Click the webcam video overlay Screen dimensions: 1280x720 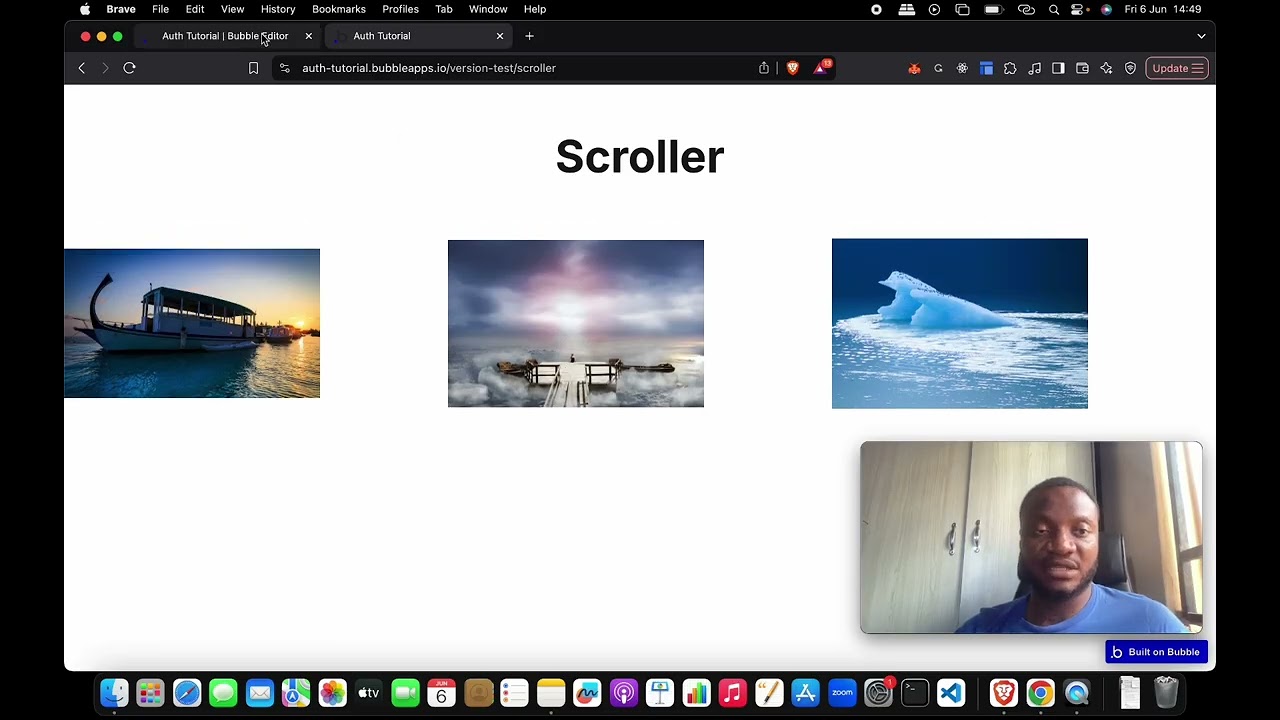click(x=1031, y=537)
